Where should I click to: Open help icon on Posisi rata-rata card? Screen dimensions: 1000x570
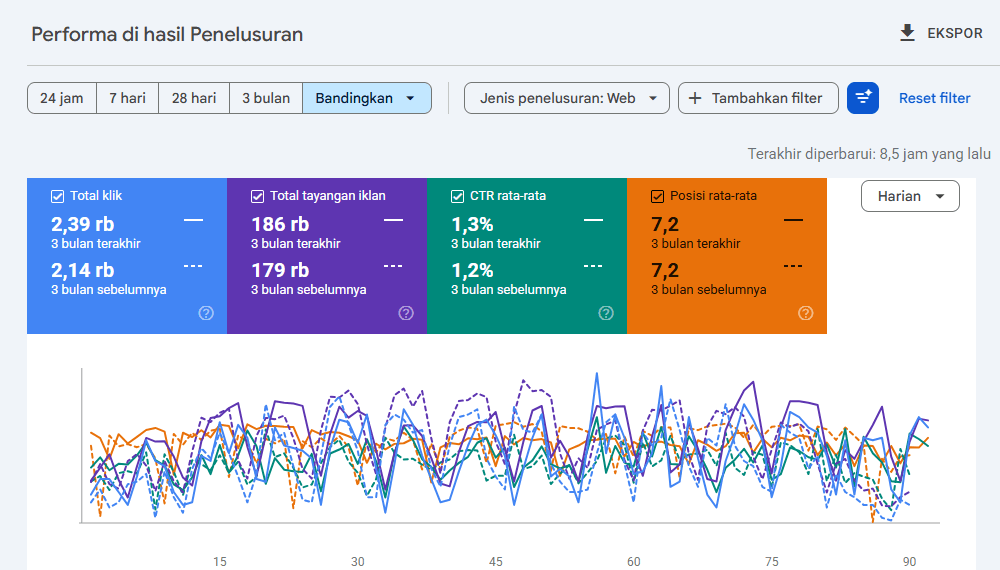[805, 313]
